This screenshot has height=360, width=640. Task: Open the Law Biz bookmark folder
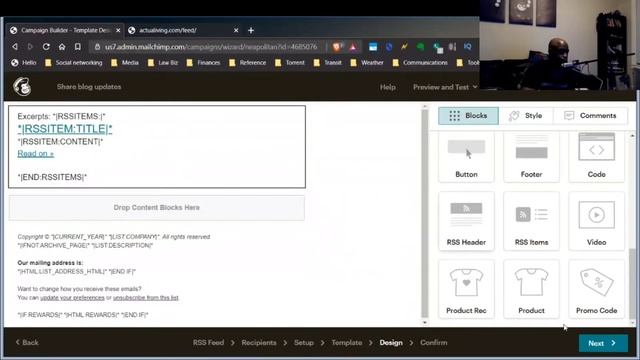163,63
